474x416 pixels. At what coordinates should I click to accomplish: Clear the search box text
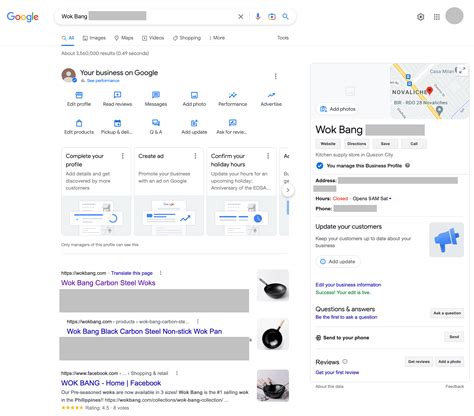point(241,16)
